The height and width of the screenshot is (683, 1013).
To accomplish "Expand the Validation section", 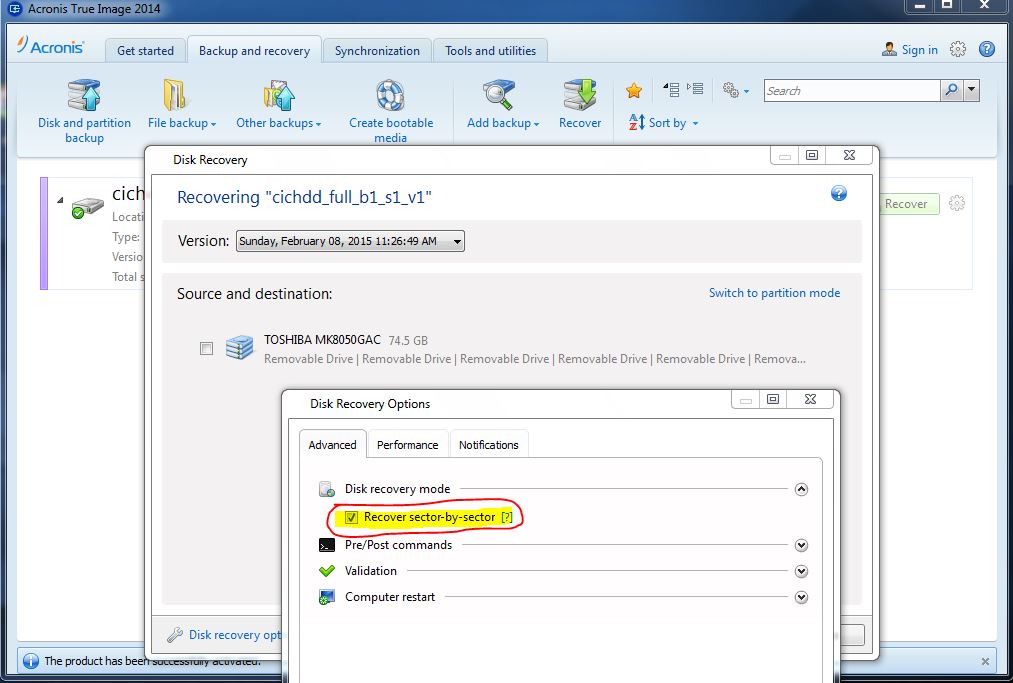I will (801, 571).
